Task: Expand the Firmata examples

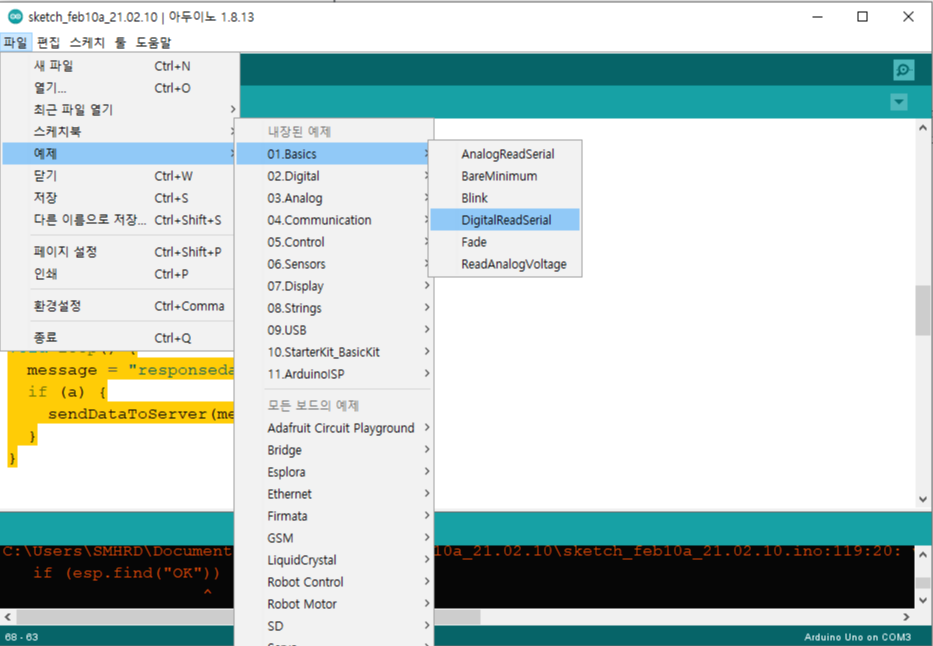Action: 333,516
